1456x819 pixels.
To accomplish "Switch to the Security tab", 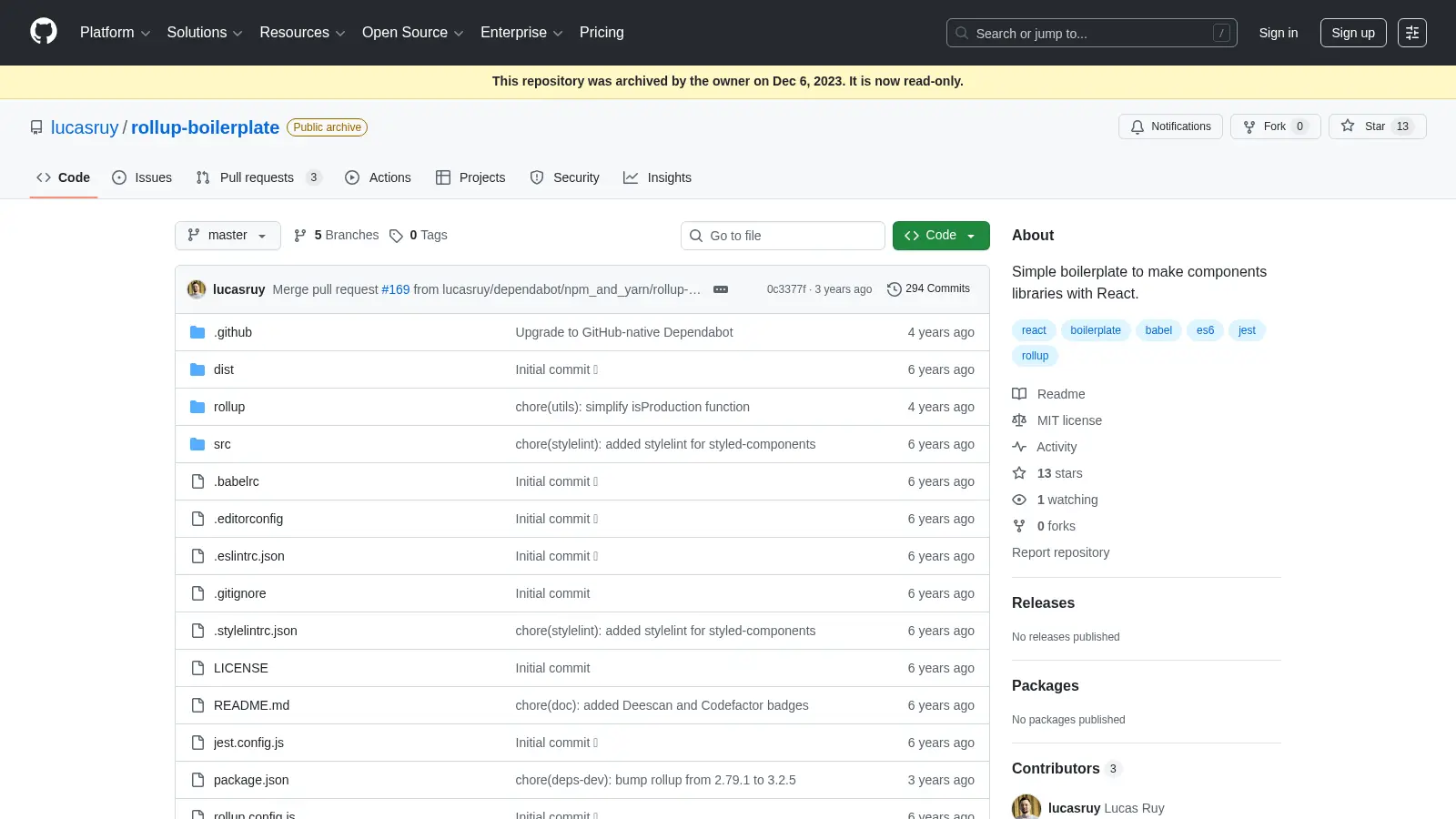I will (x=564, y=177).
